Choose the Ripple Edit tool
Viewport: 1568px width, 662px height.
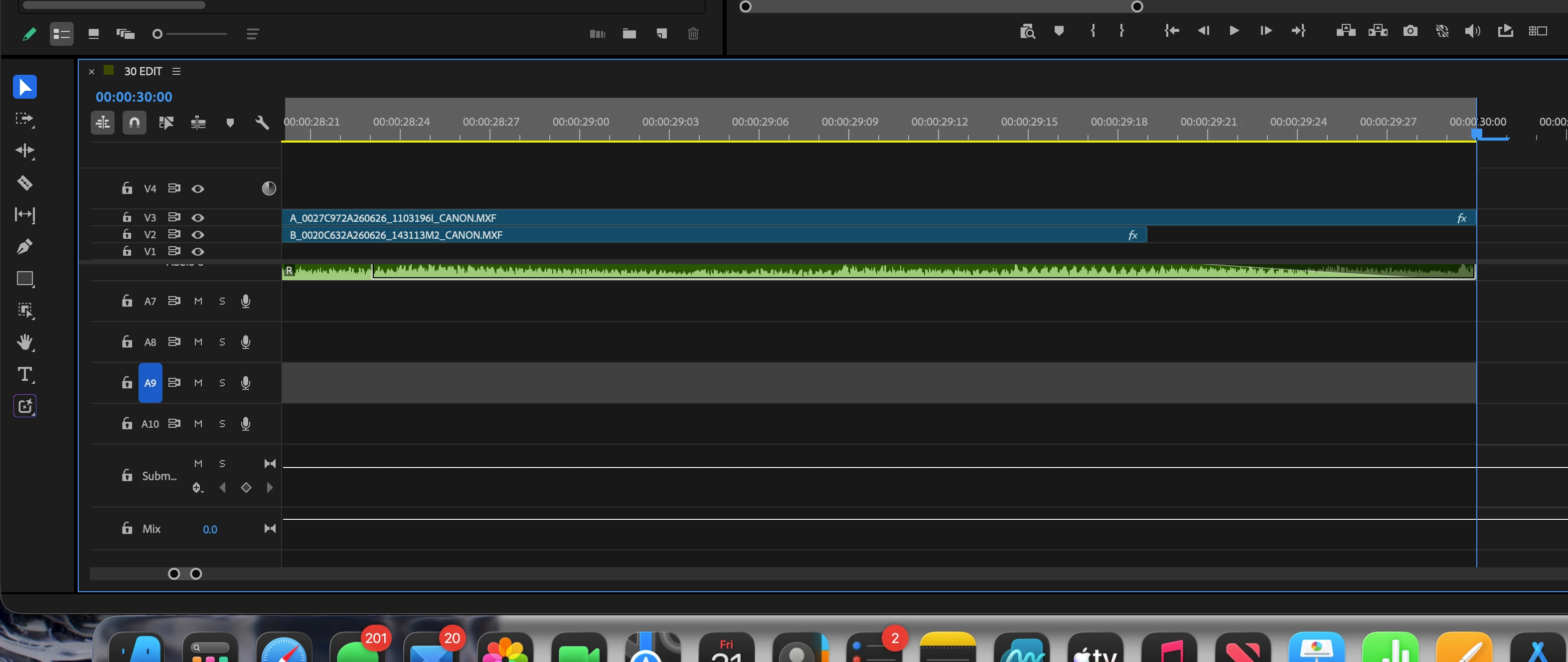[25, 151]
